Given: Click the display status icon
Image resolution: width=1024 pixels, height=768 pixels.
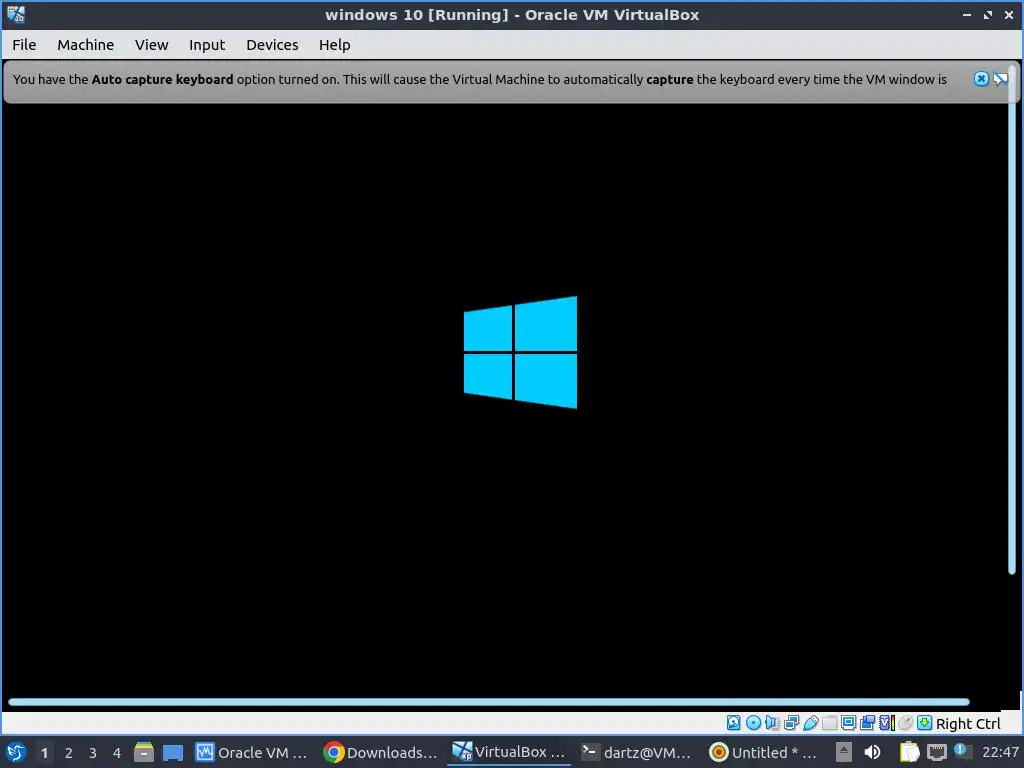Looking at the screenshot, I should (x=848, y=723).
